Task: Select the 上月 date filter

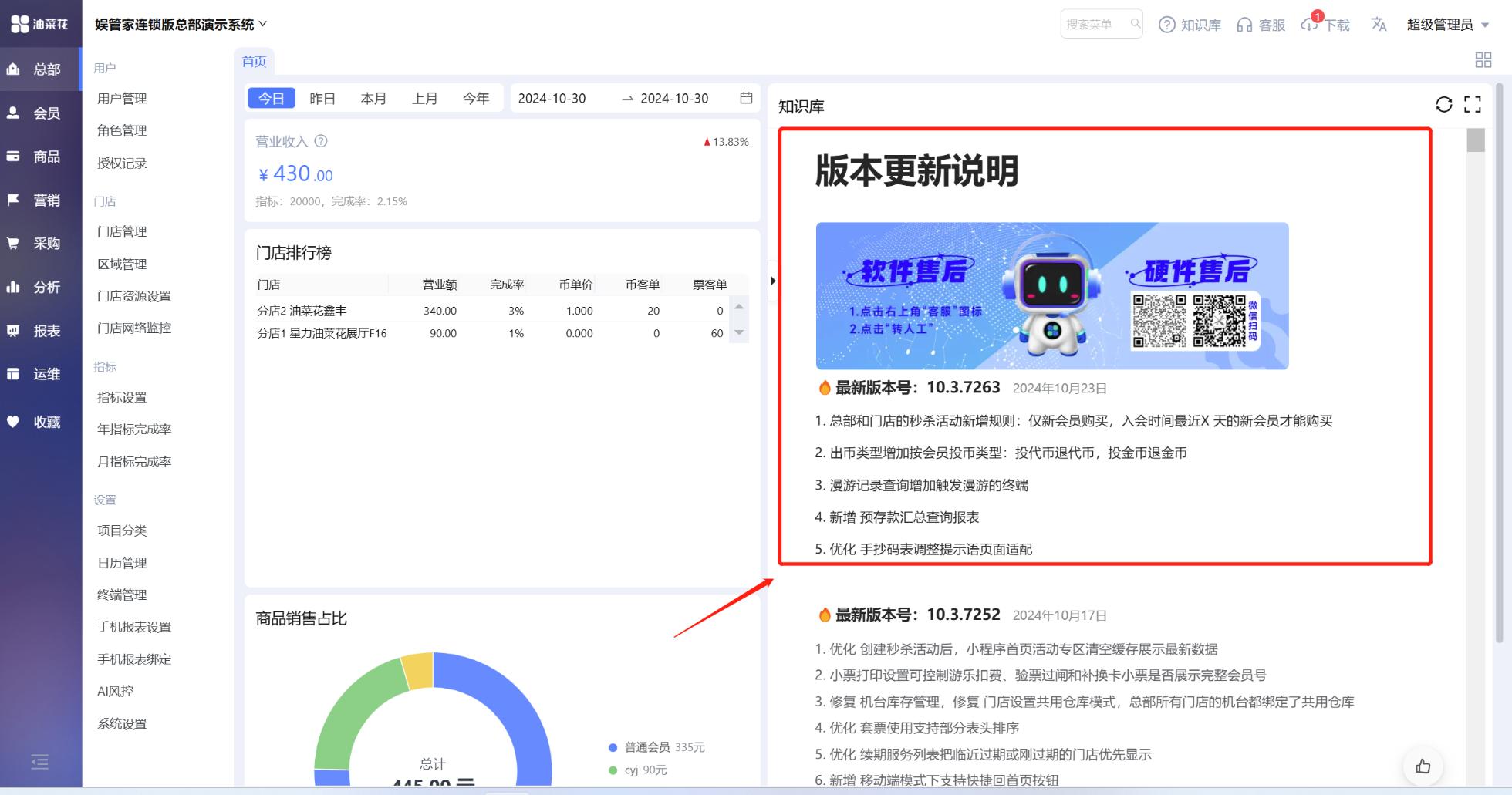Action: [424, 98]
